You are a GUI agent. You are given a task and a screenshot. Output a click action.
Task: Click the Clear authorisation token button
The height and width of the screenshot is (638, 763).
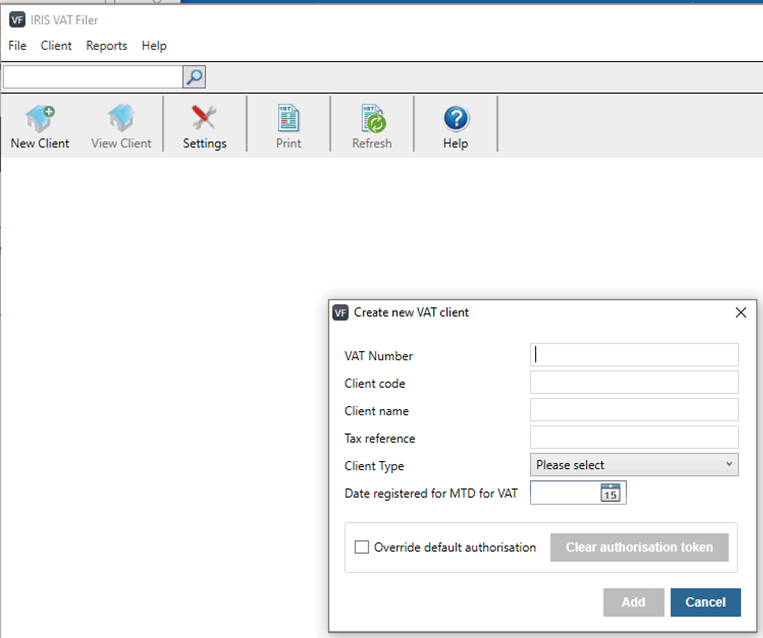[639, 547]
